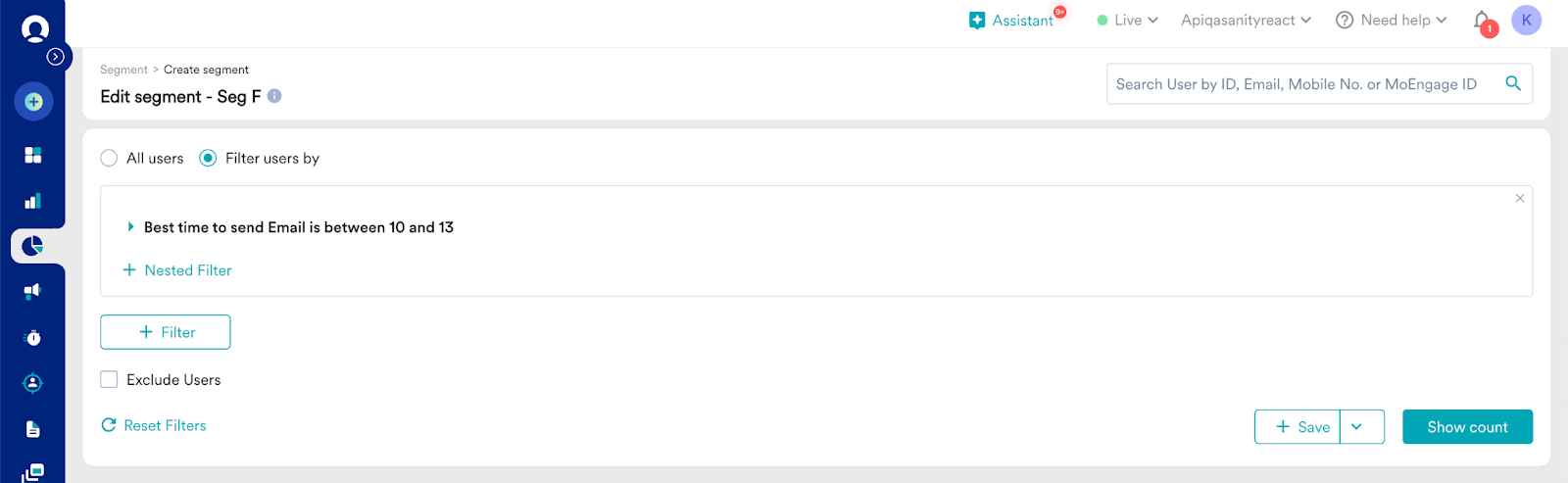Open the Live environment dropdown
The height and width of the screenshot is (483, 1568).
pyautogui.click(x=1128, y=21)
